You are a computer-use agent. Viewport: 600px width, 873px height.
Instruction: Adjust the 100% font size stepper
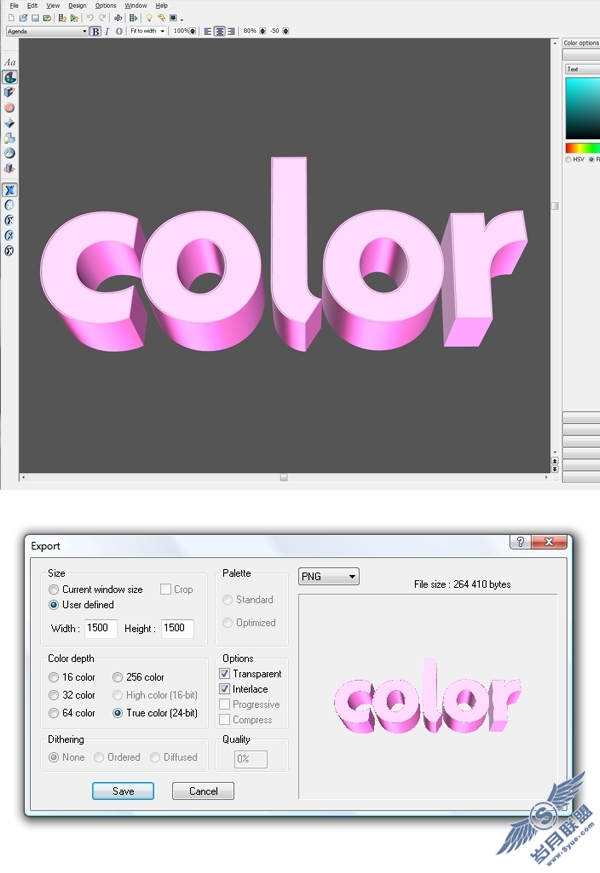pyautogui.click(x=193, y=31)
